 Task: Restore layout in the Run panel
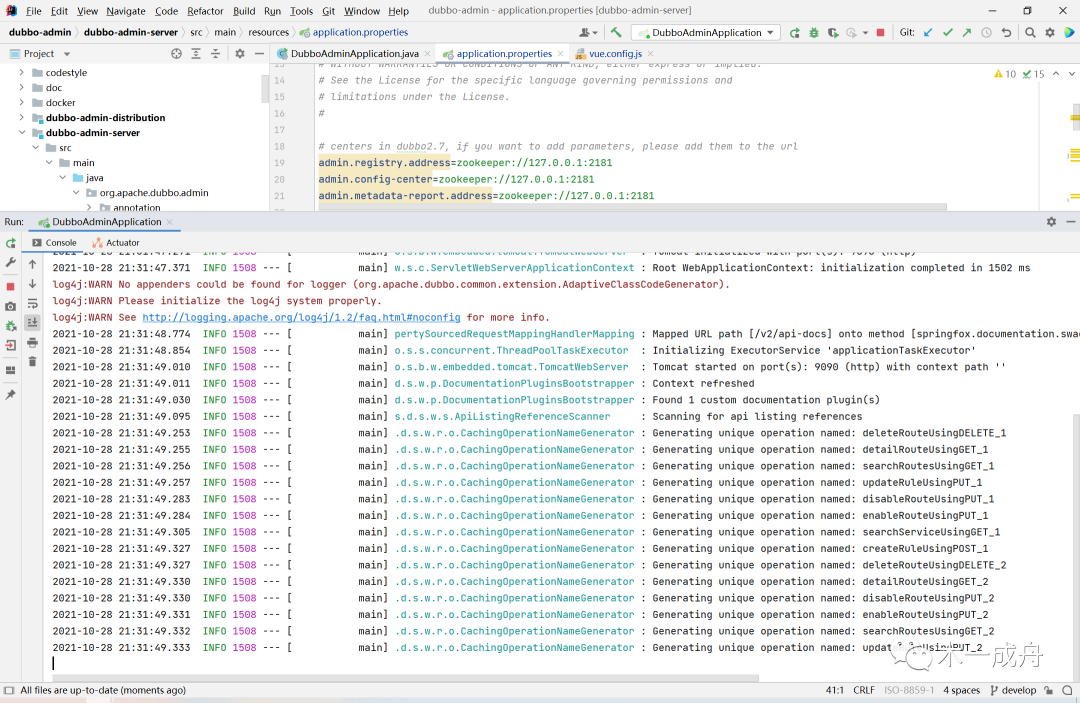click(10, 370)
